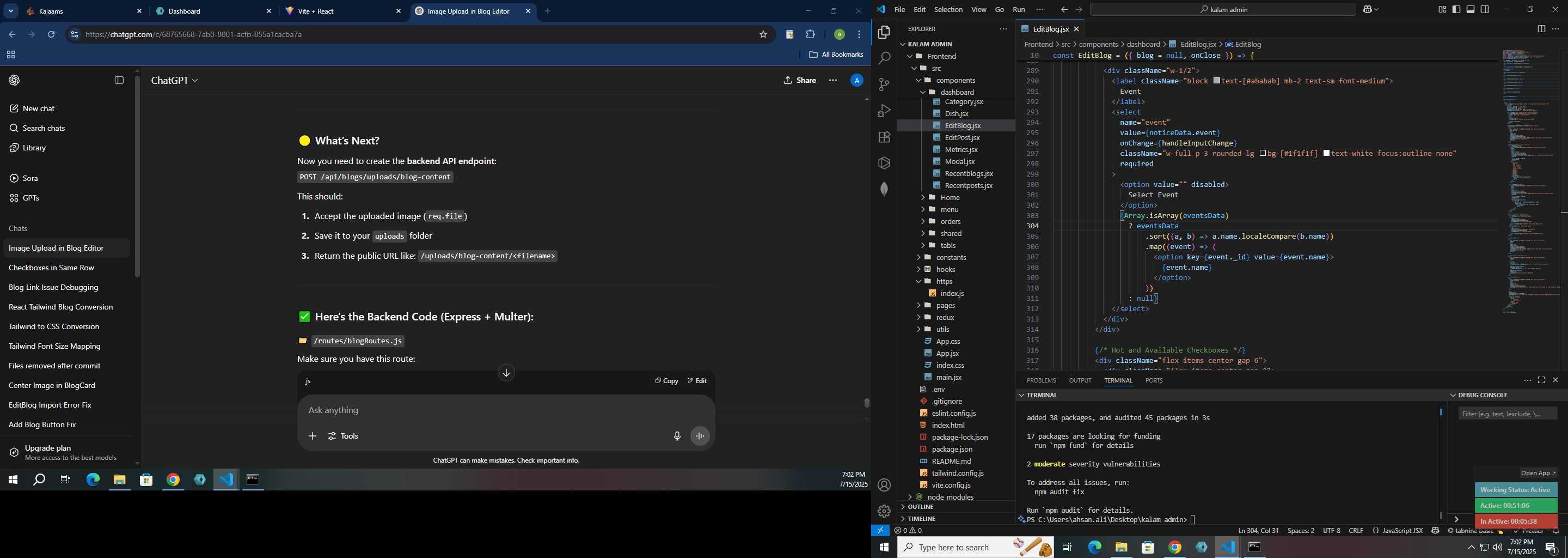Screen dimensions: 1568x558
Task: Bookmark this page star icon in Chrome
Action: (x=763, y=35)
